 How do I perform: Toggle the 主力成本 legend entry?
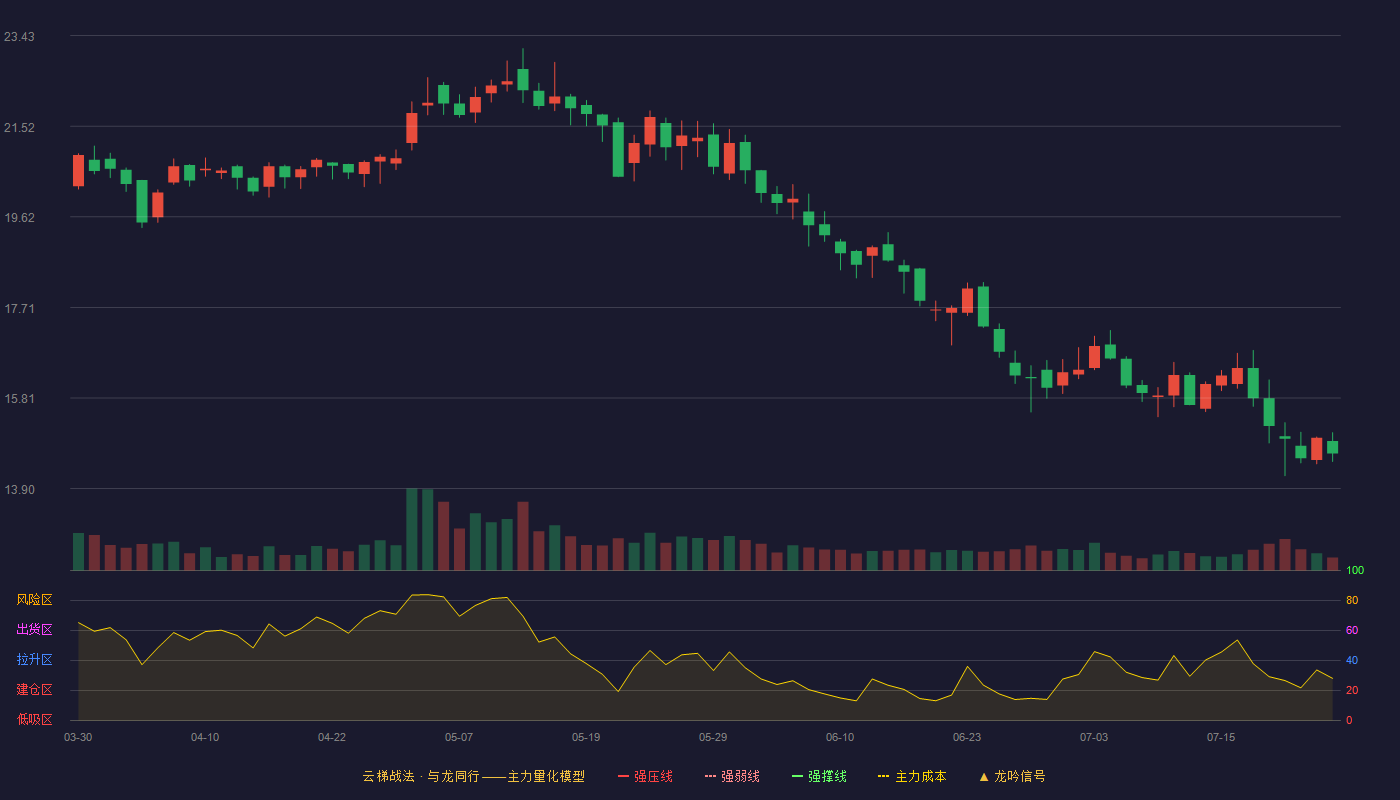[912, 776]
